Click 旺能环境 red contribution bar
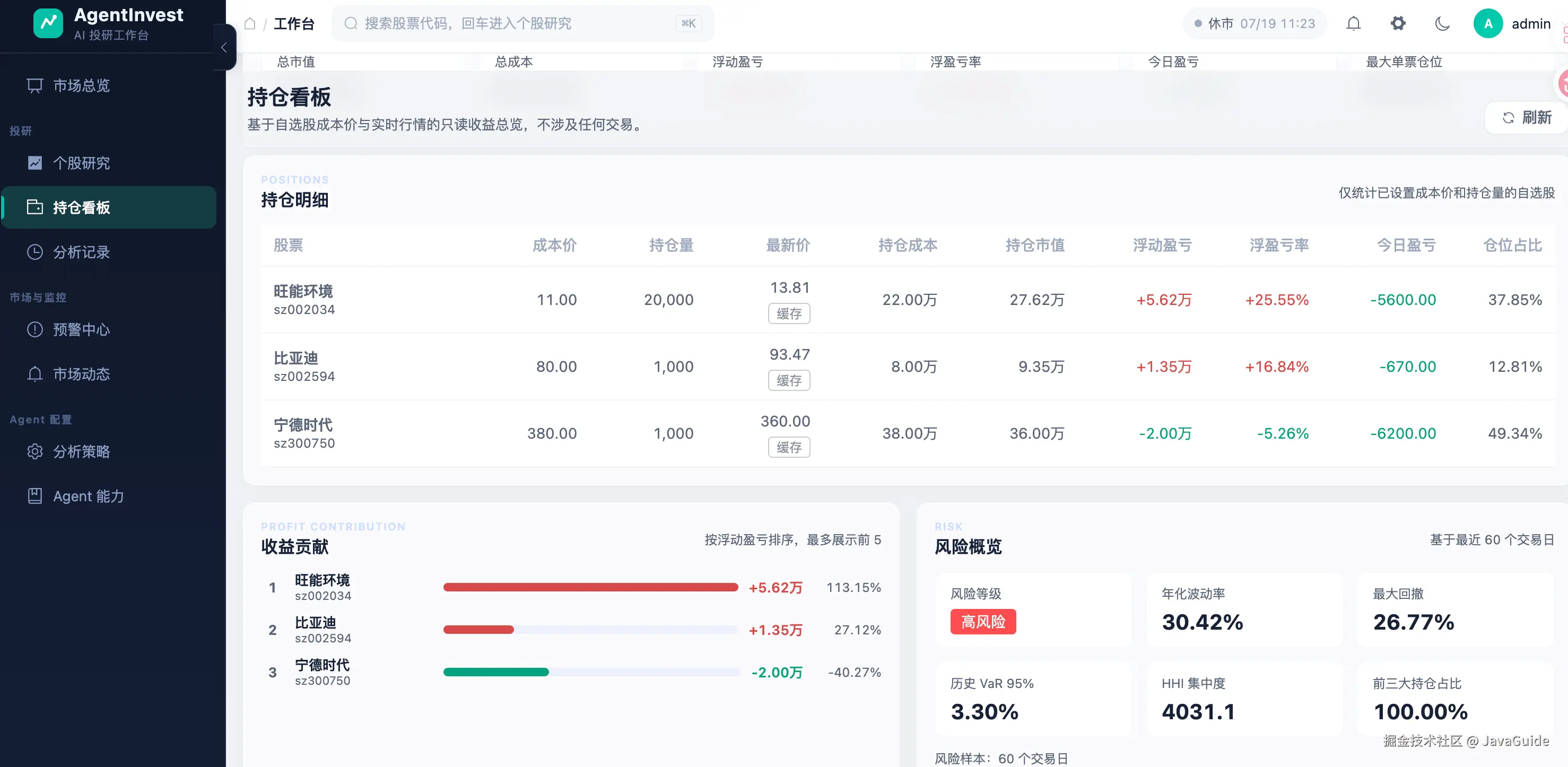 pos(590,587)
